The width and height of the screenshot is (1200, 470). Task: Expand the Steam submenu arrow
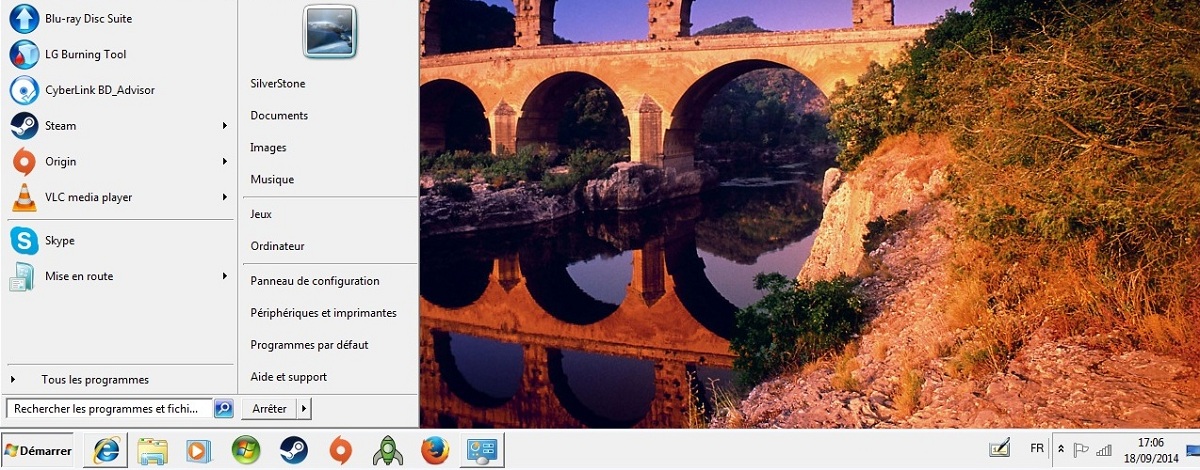pos(225,126)
